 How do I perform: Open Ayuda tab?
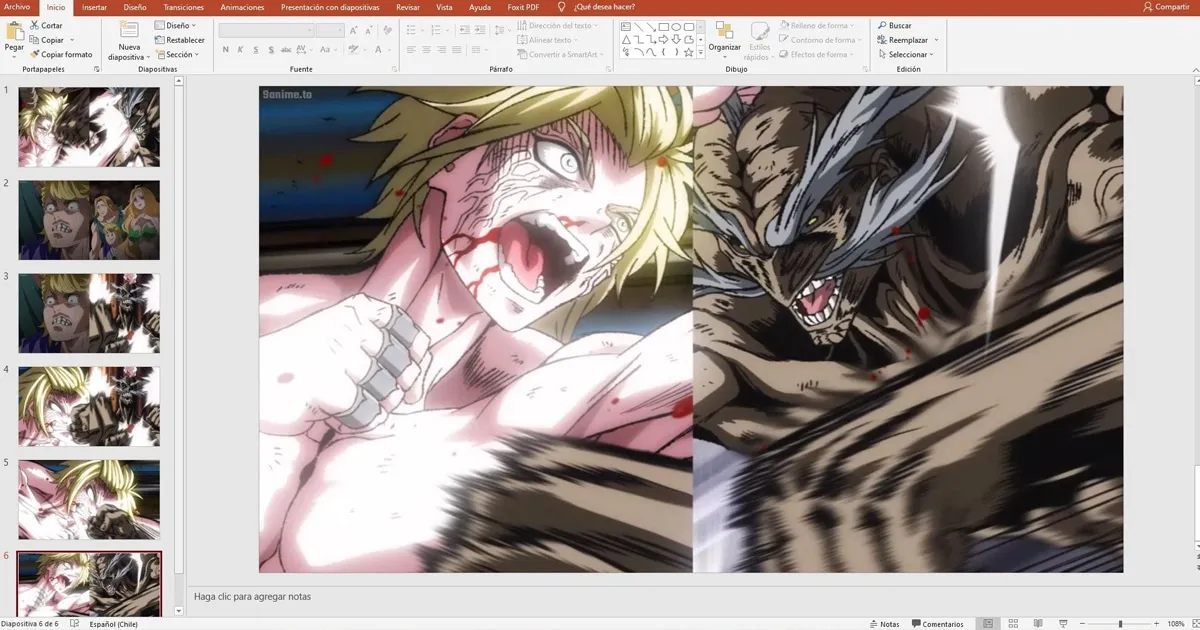[x=480, y=7]
